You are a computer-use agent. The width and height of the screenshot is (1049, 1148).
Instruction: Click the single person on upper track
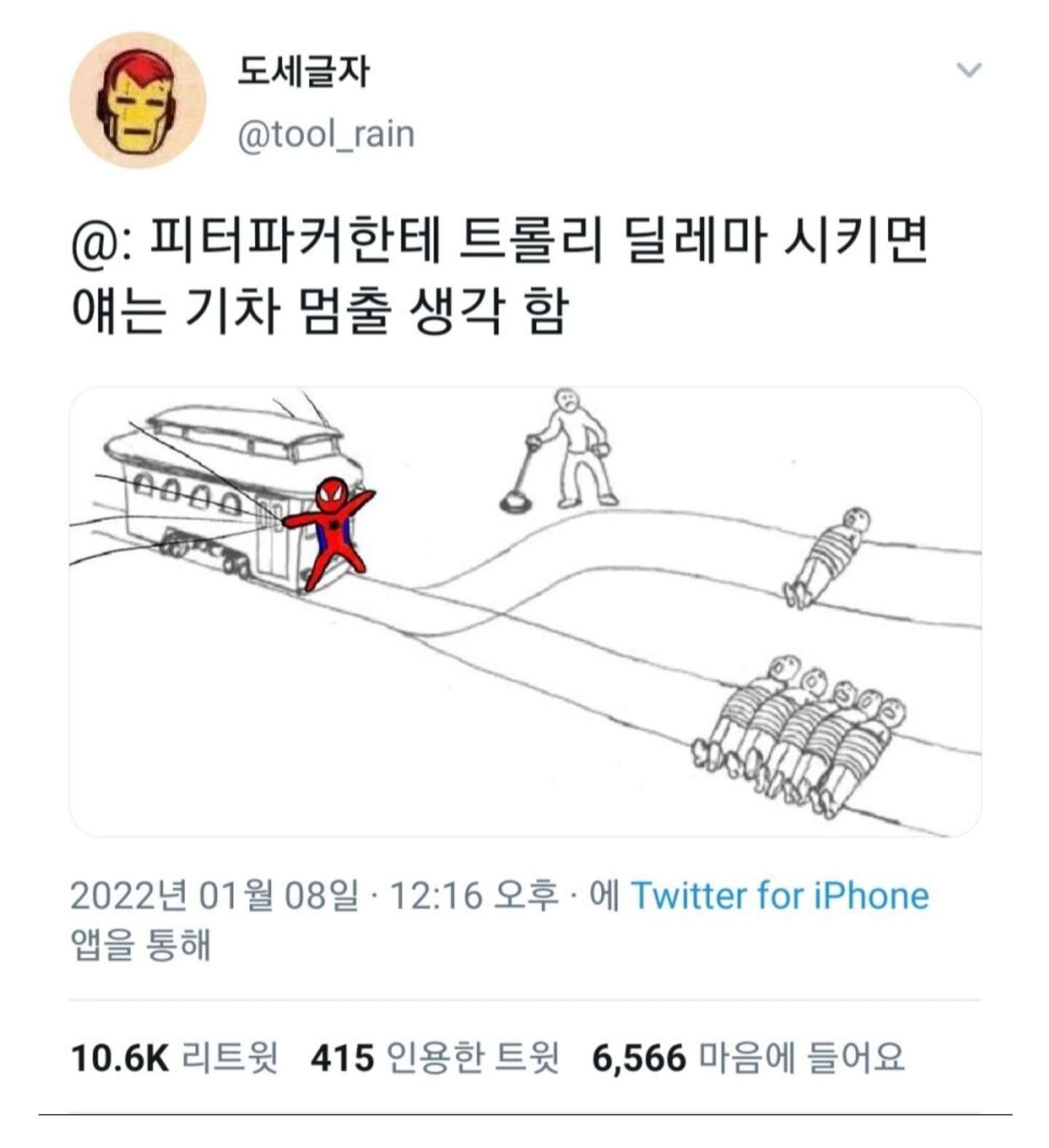tap(827, 557)
